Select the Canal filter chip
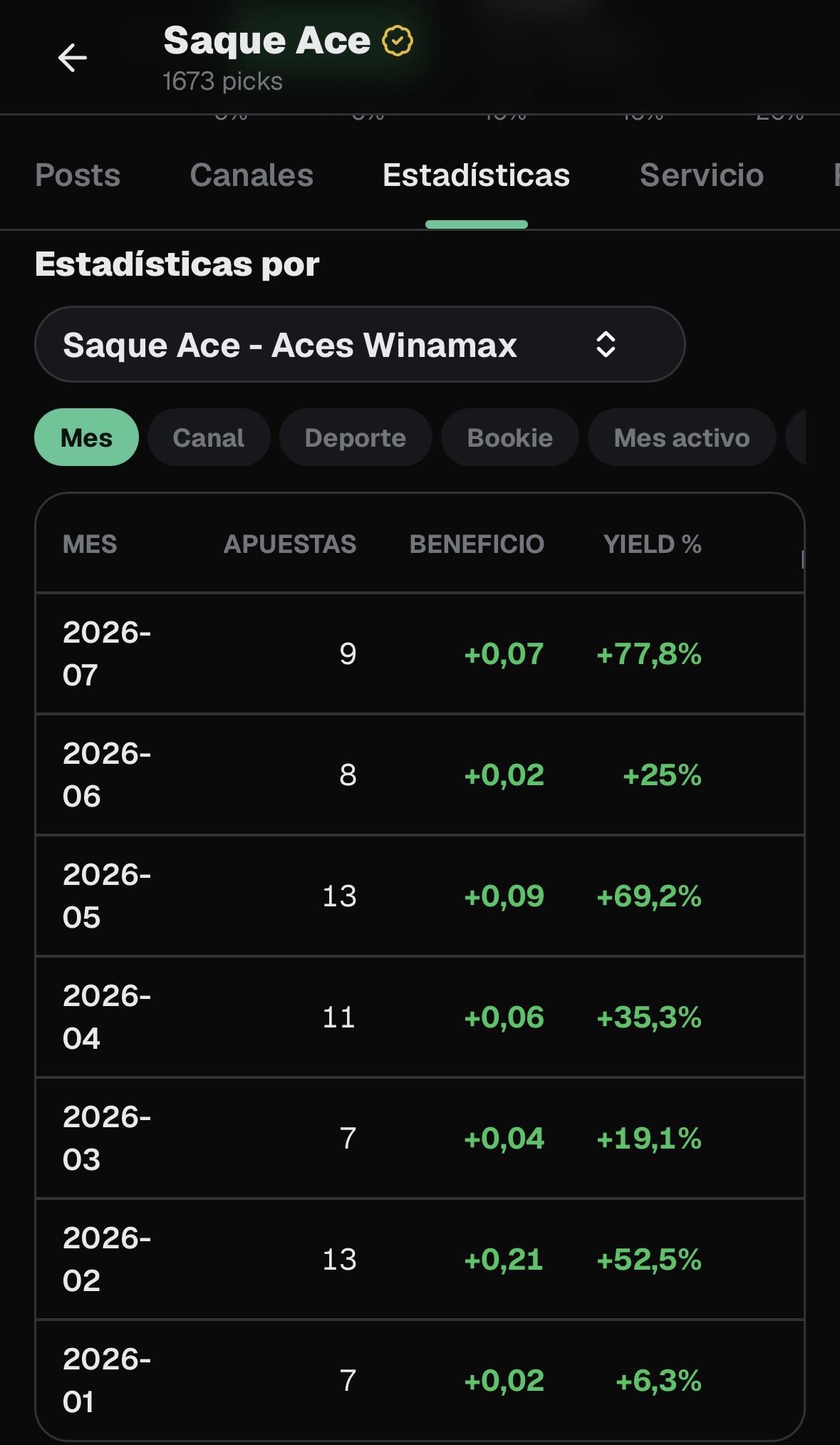The height and width of the screenshot is (1445, 840). pyautogui.click(x=209, y=437)
